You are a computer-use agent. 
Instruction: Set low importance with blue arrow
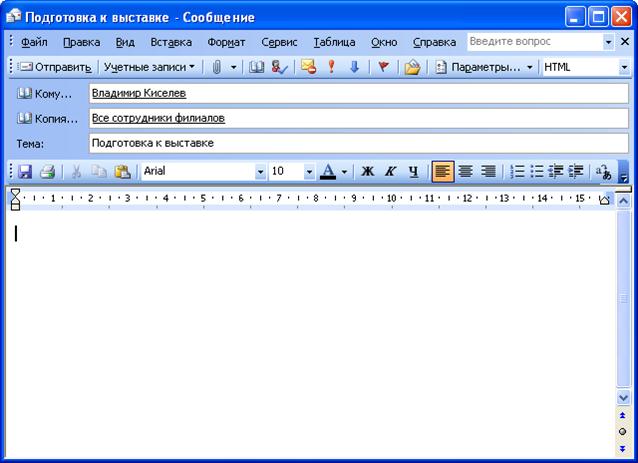(x=354, y=67)
